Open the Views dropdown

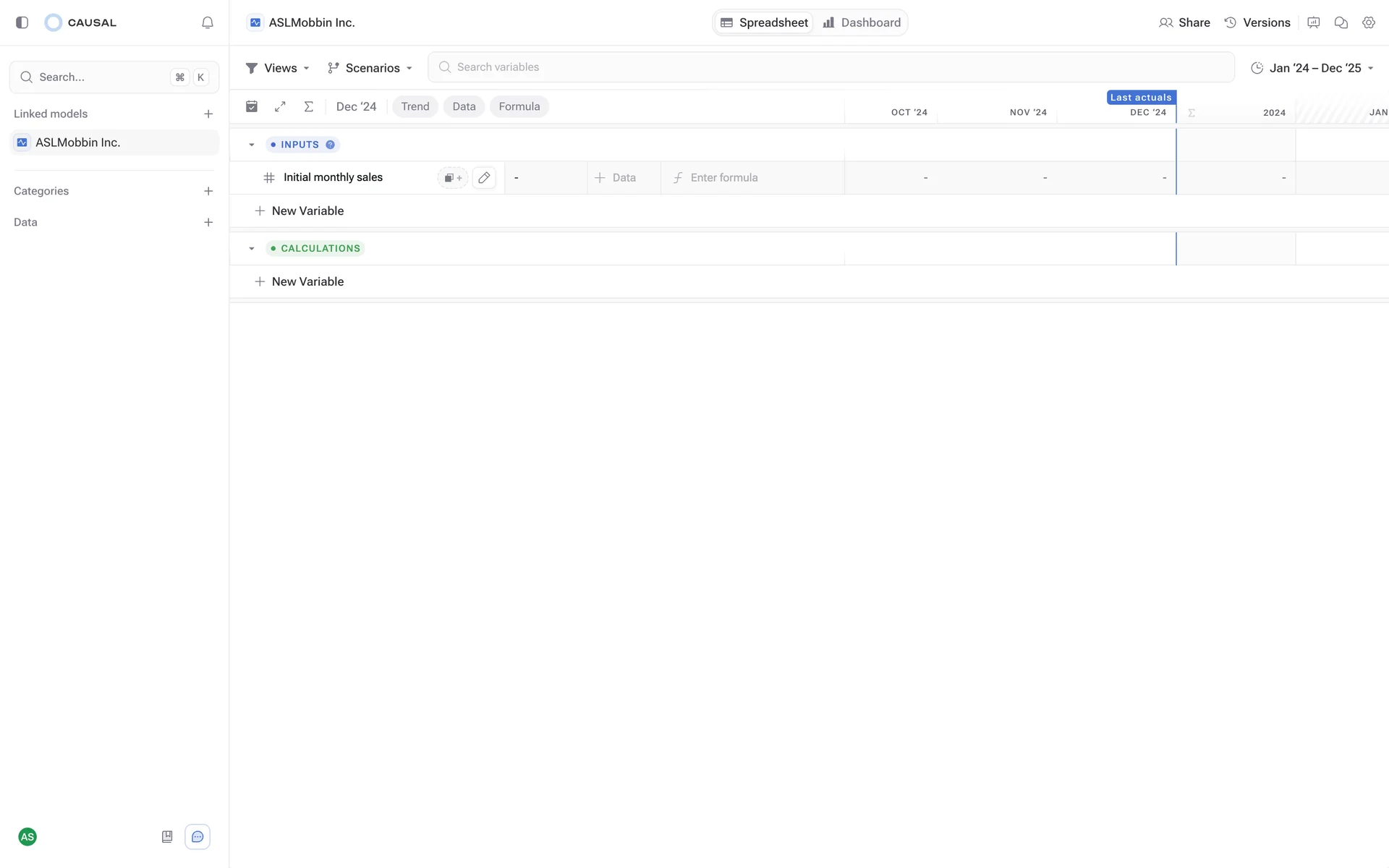click(x=278, y=68)
